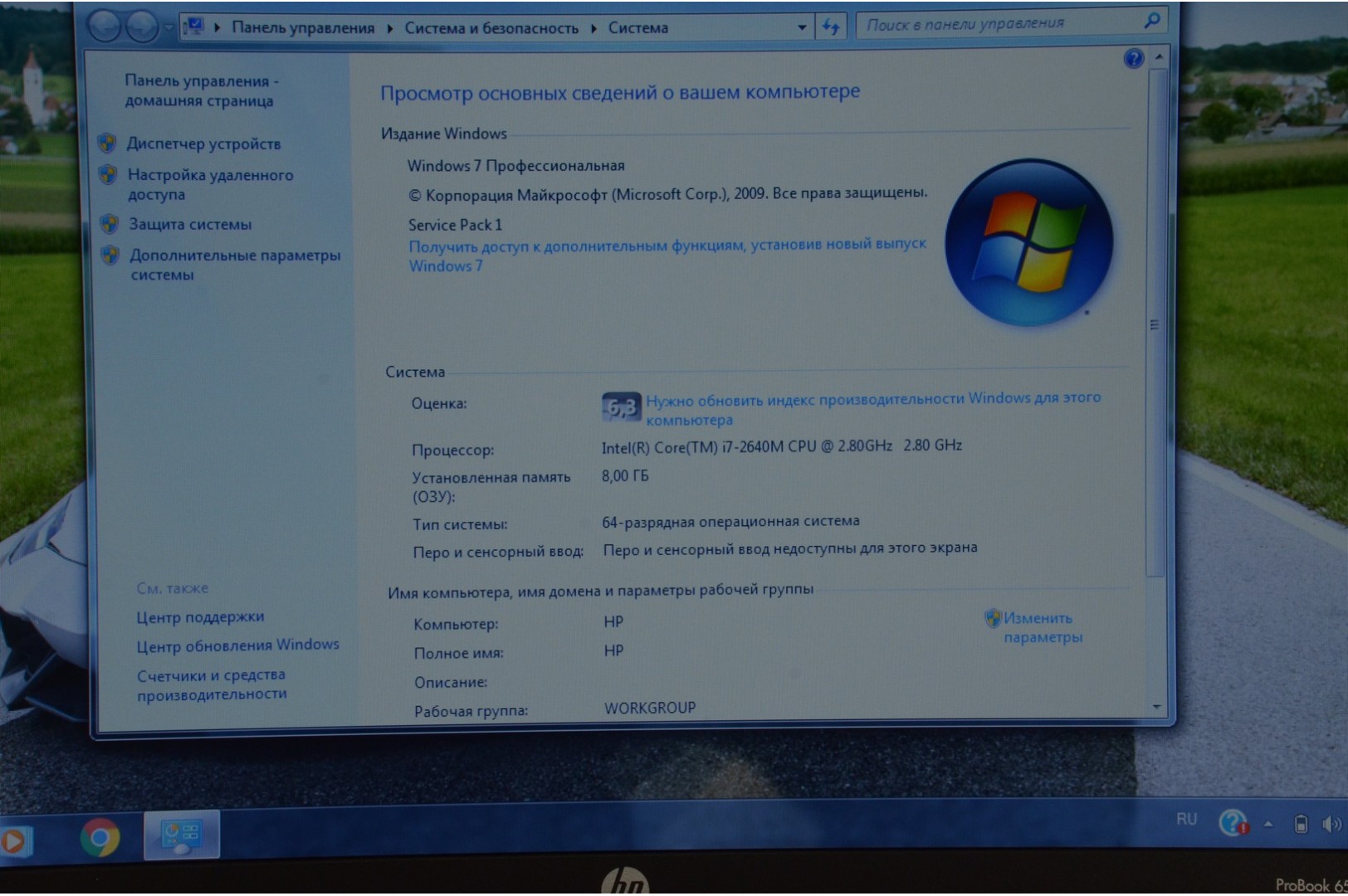The width and height of the screenshot is (1348, 896).
Task: Select 'Панель управления' breadcrumb segment
Action: click(303, 27)
